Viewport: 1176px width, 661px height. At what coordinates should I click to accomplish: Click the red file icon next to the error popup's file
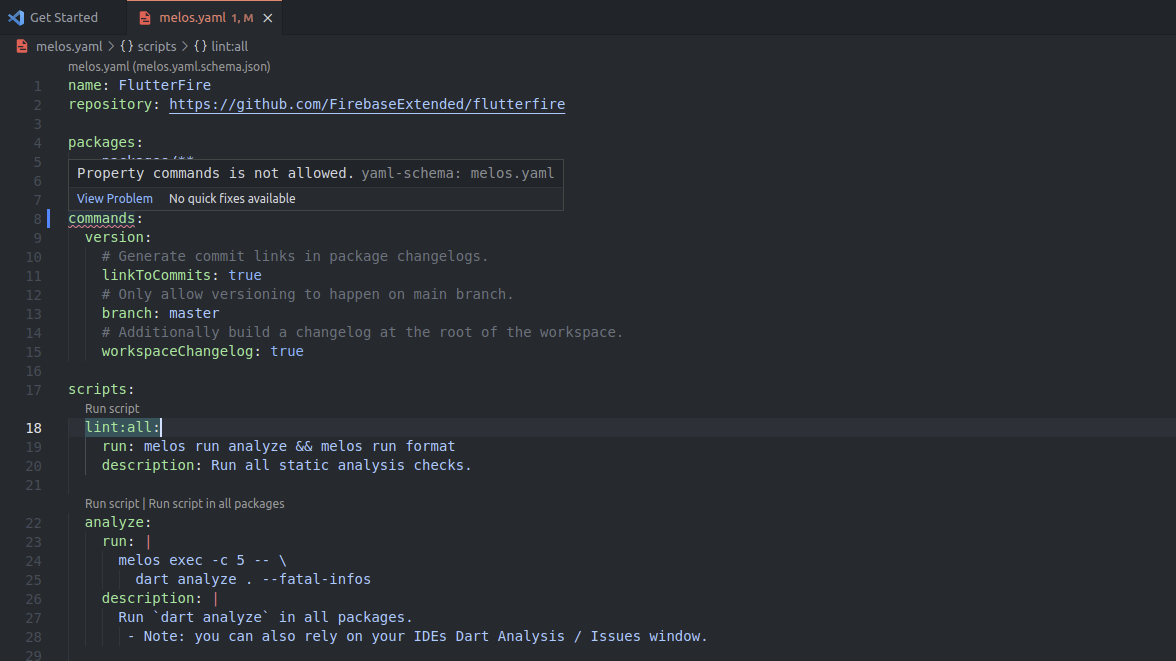21,45
